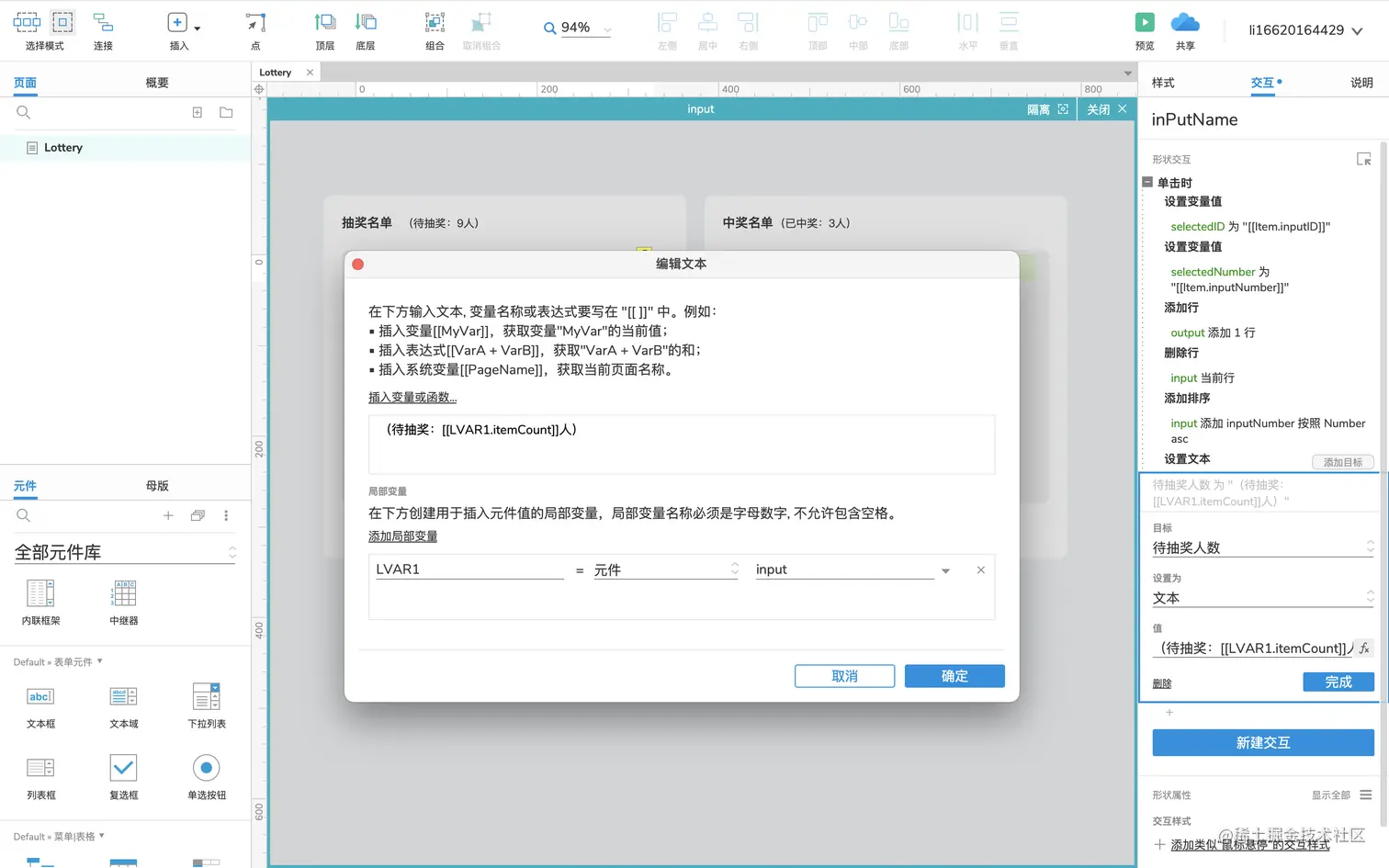The image size is (1389, 868).
Task: Distribute vertically with 垂直
Action: pos(1009,30)
